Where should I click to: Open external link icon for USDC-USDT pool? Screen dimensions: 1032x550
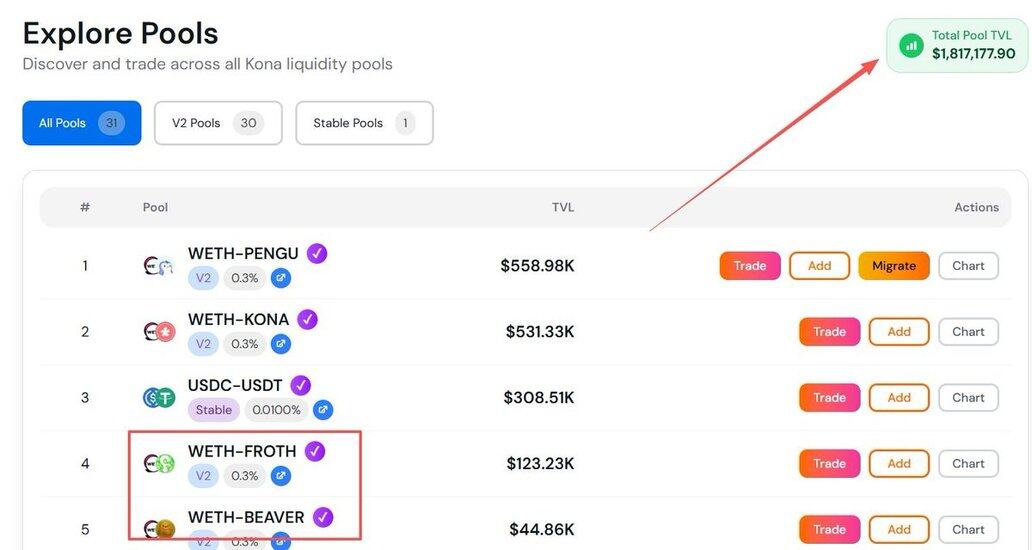[x=322, y=410]
